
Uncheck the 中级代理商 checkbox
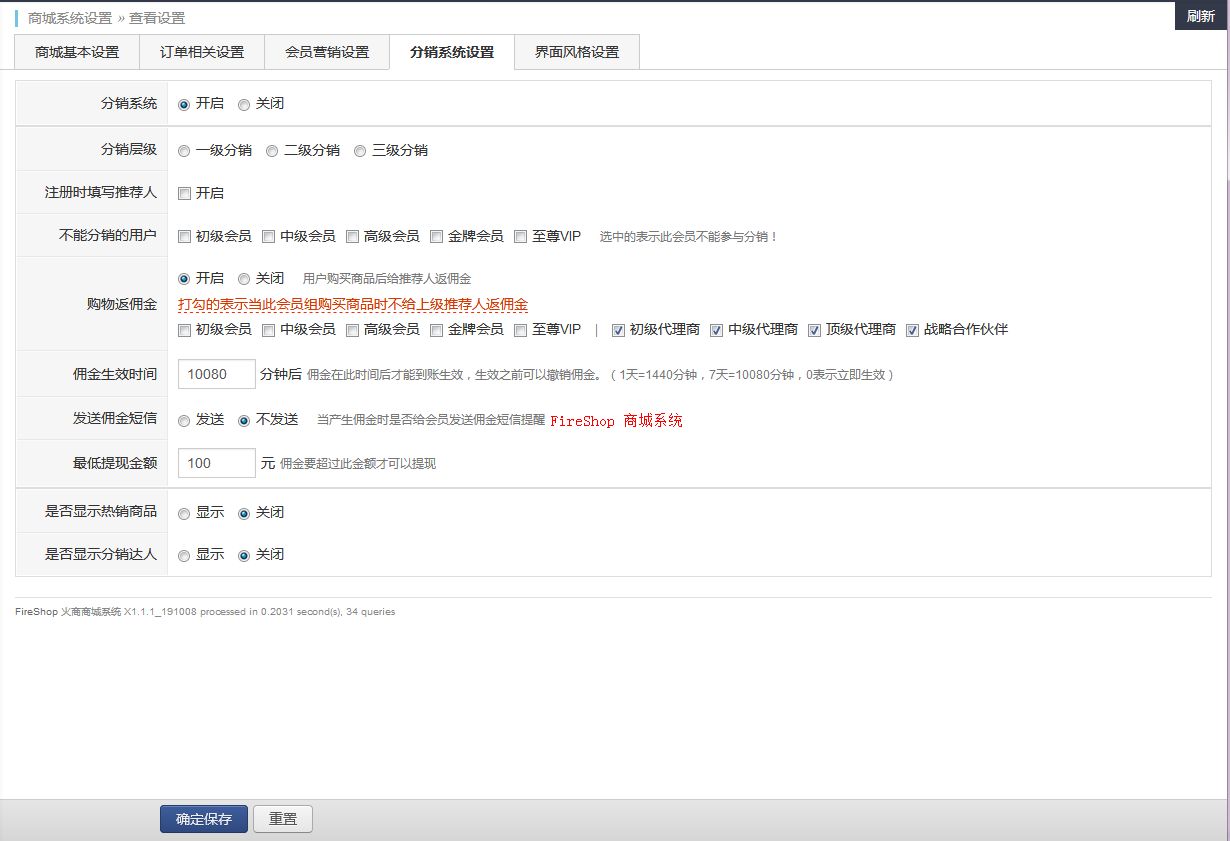[716, 330]
